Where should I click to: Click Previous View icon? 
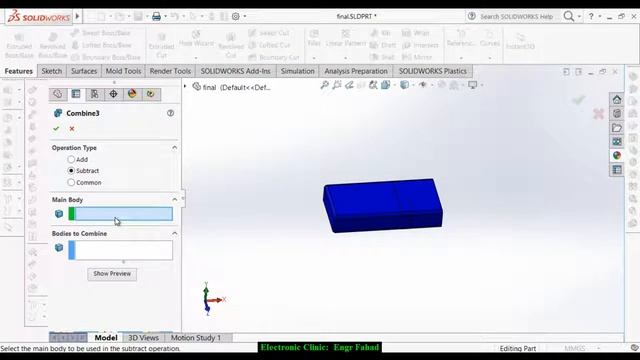pyautogui.click(x=349, y=85)
